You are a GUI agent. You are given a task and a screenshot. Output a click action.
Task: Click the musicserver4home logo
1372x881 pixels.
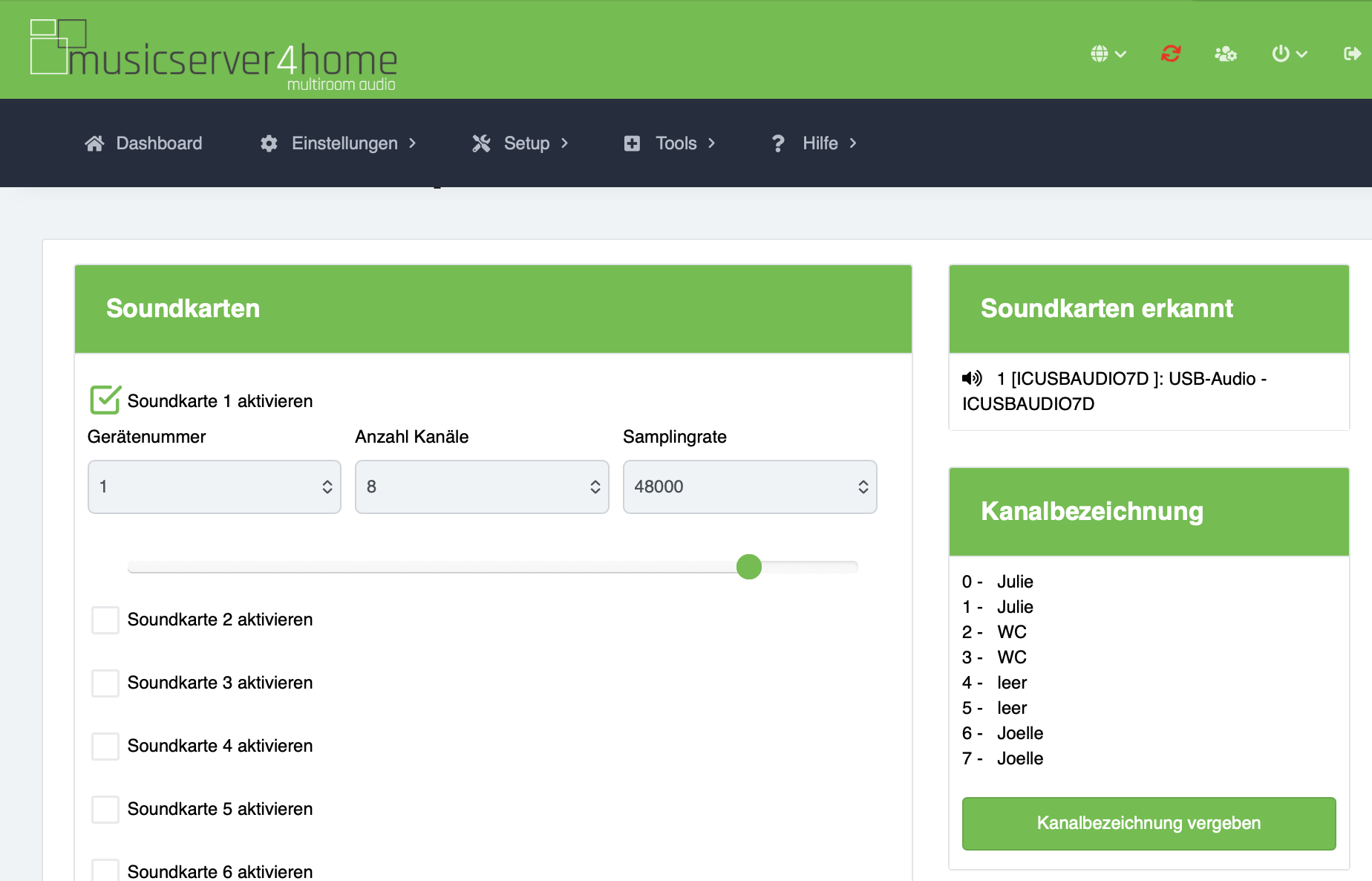(x=214, y=56)
